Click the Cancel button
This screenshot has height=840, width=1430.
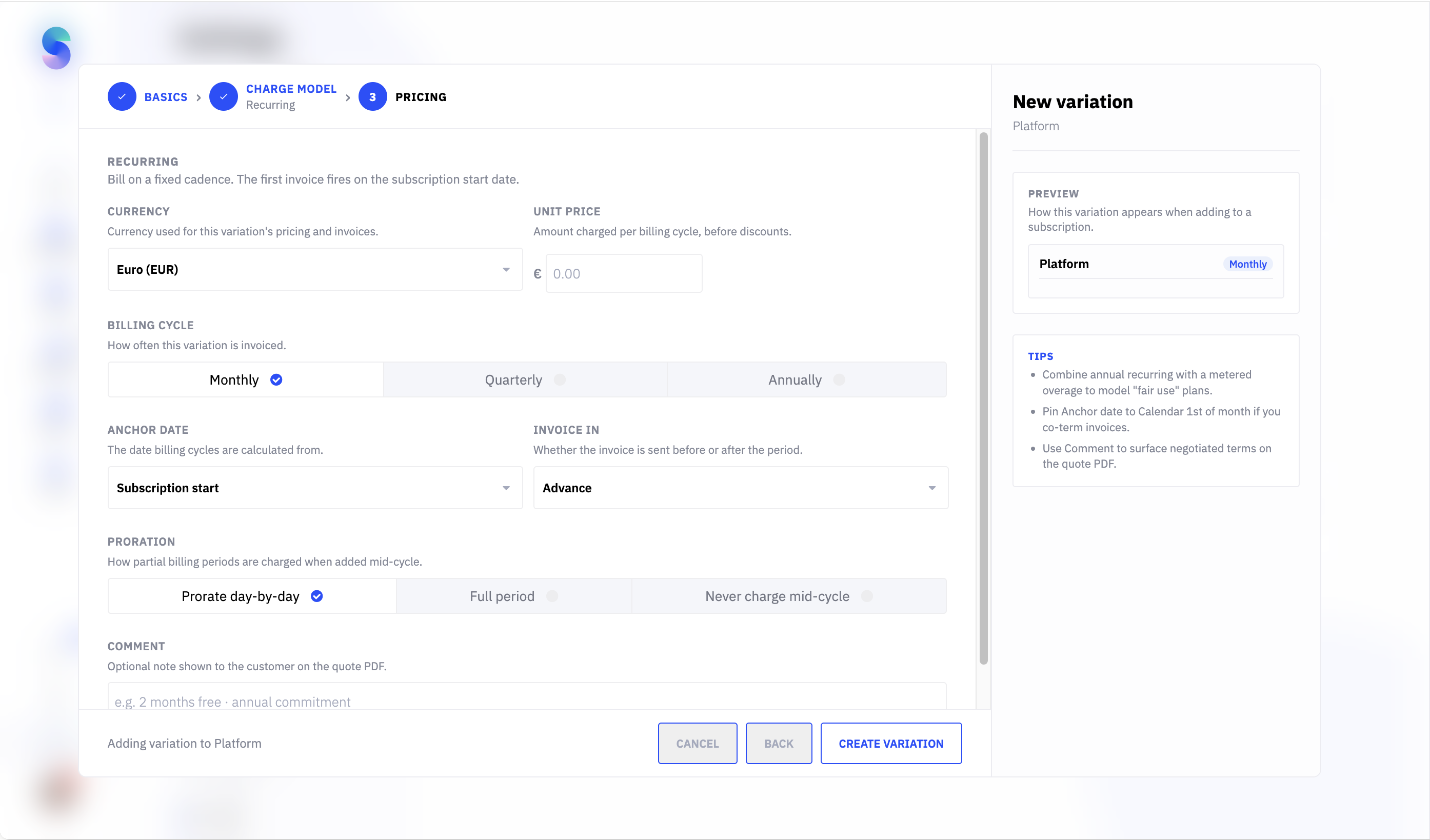point(698,743)
